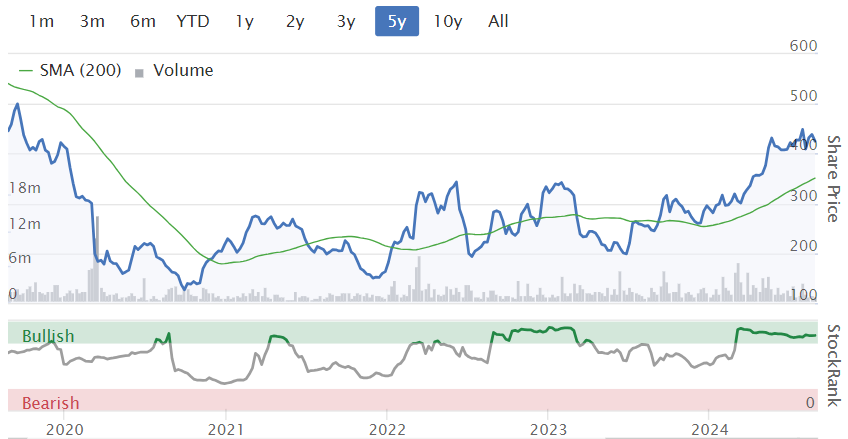Switch chart to 2y range

pos(295,22)
